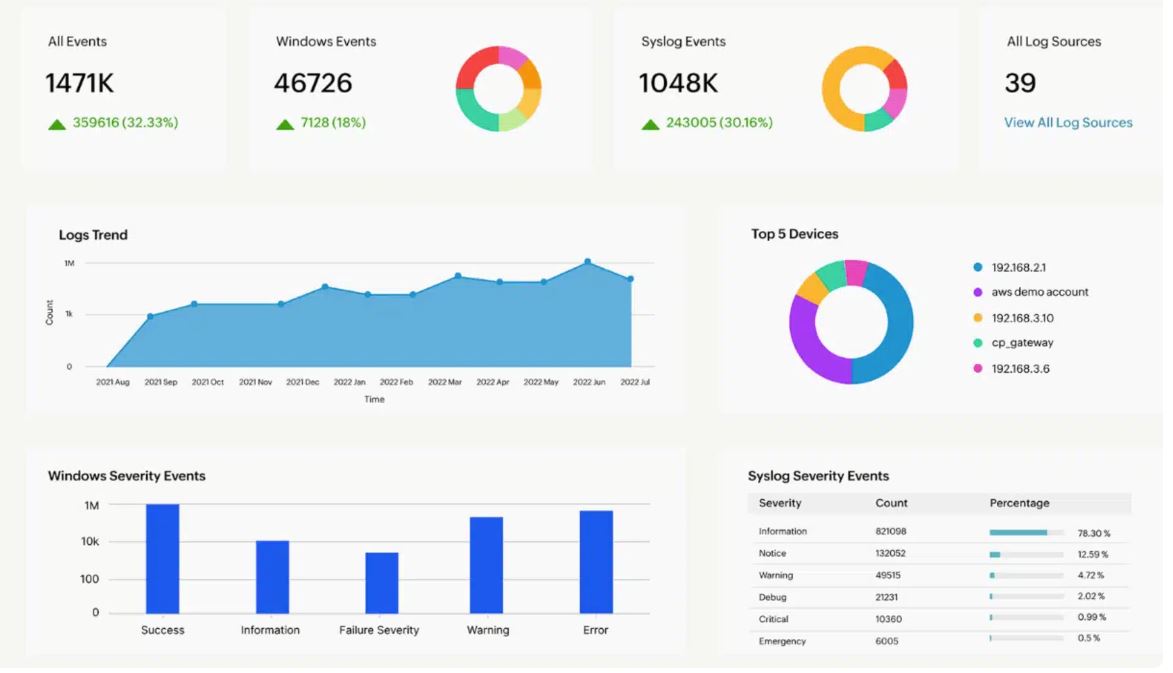Click the pink 192.168.3.6 legend dot

[977, 369]
